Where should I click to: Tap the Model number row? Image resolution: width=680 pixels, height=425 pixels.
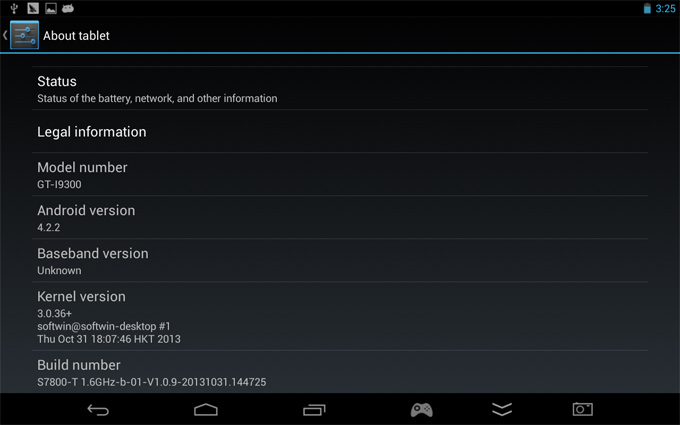point(340,174)
